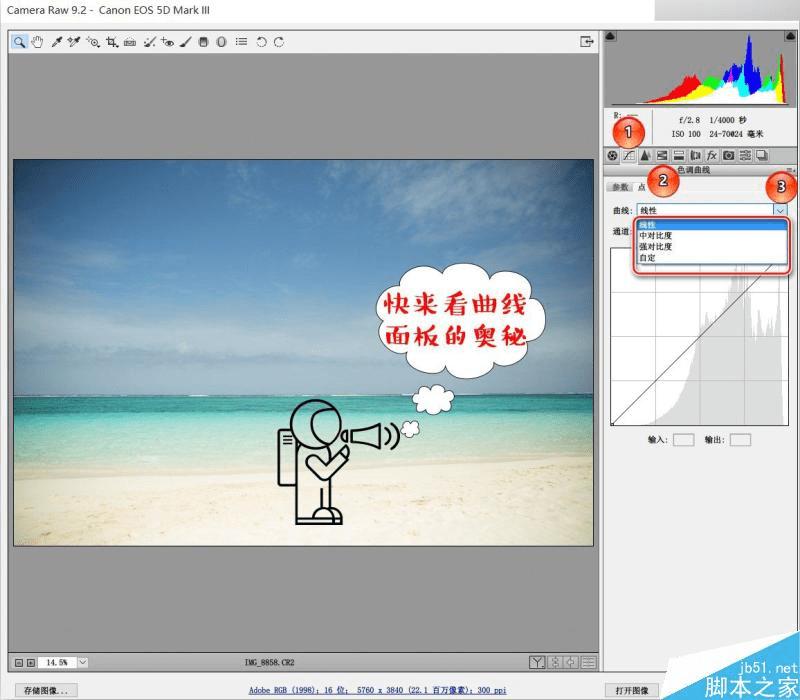Rotate image 90 degrees clockwise
Image resolution: width=800 pixels, height=700 pixels.
click(279, 42)
